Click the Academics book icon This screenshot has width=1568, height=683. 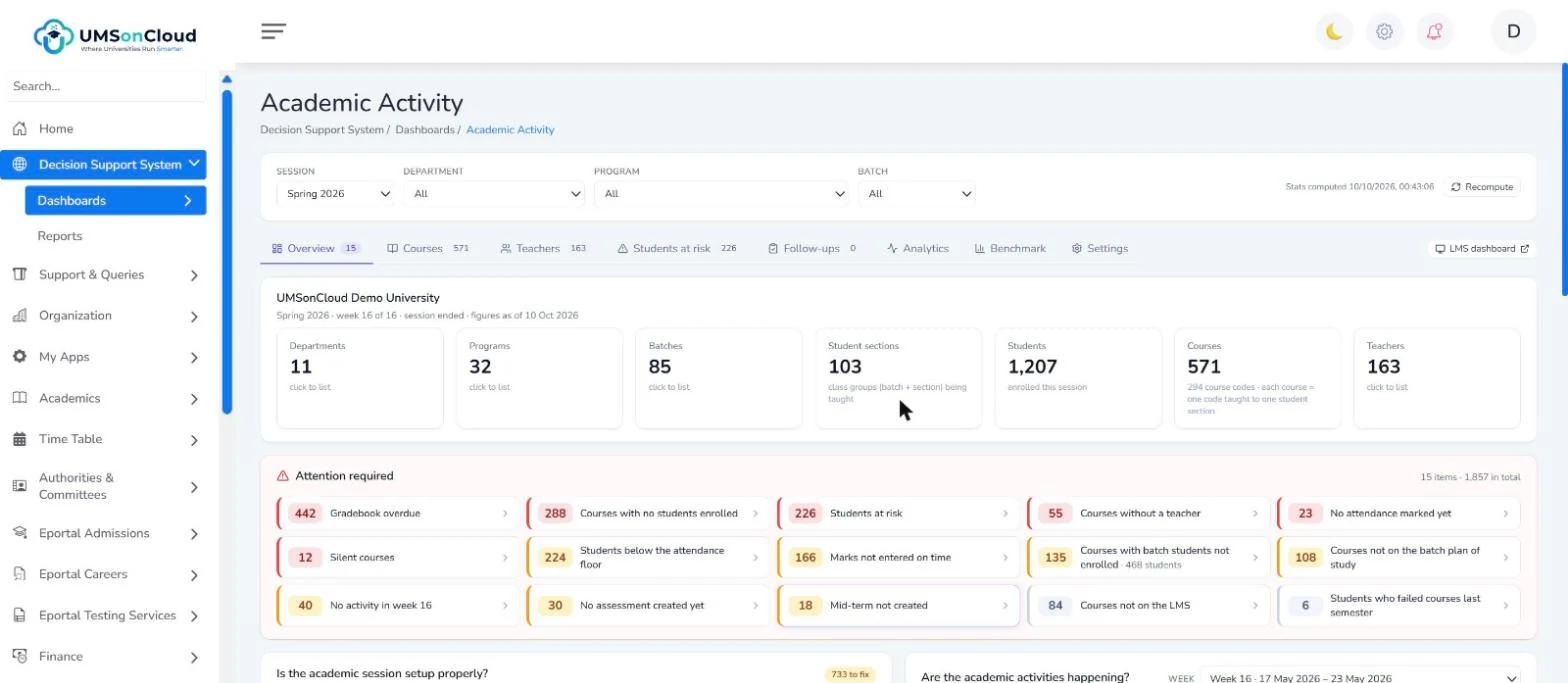19,398
